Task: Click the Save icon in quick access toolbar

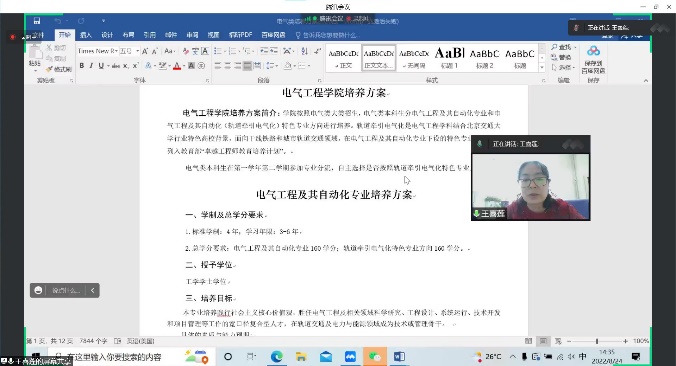Action: [37, 21]
